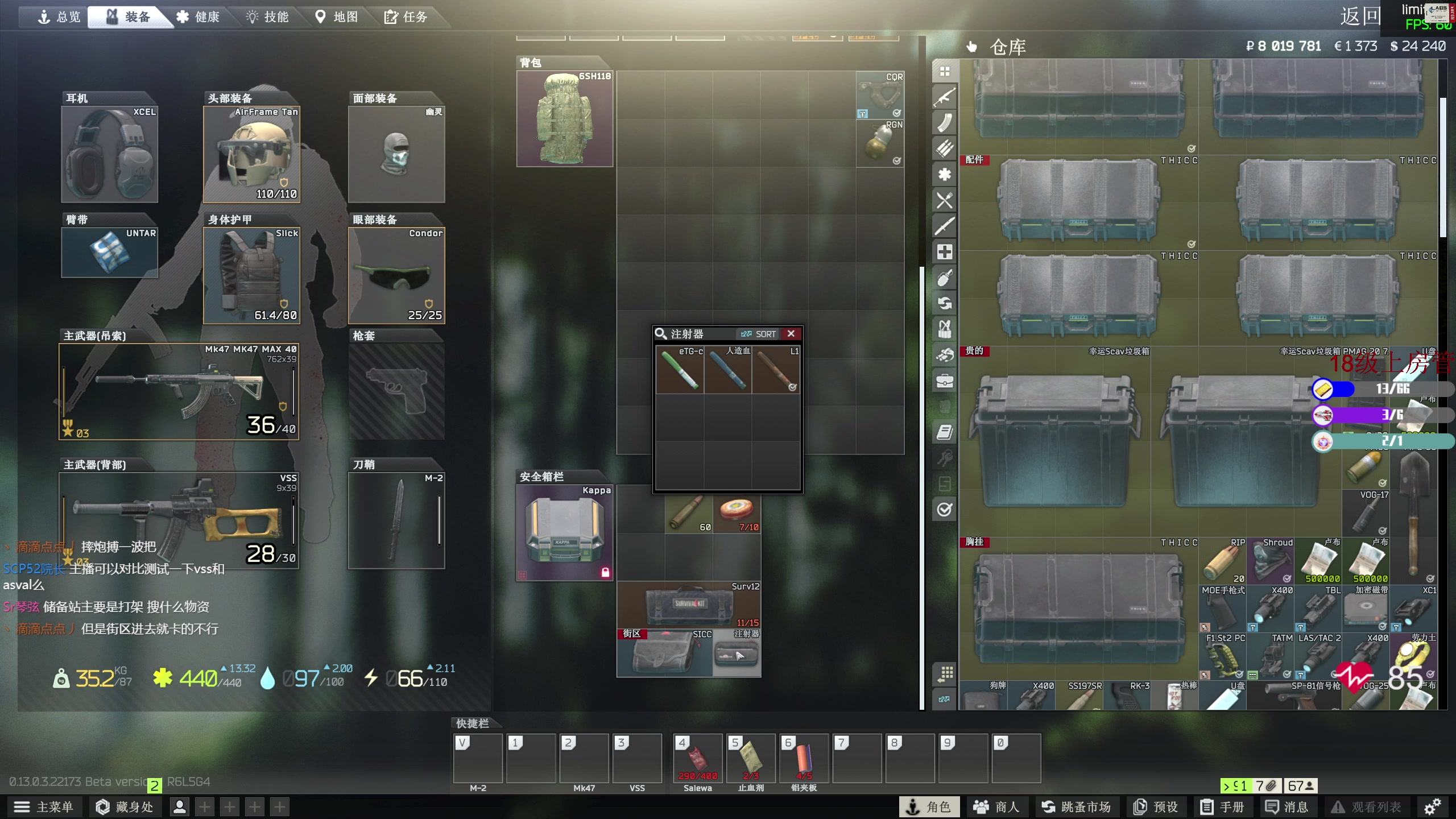
Task: Filter stash by food knife-and-fork icon
Action: pyautogui.click(x=945, y=200)
